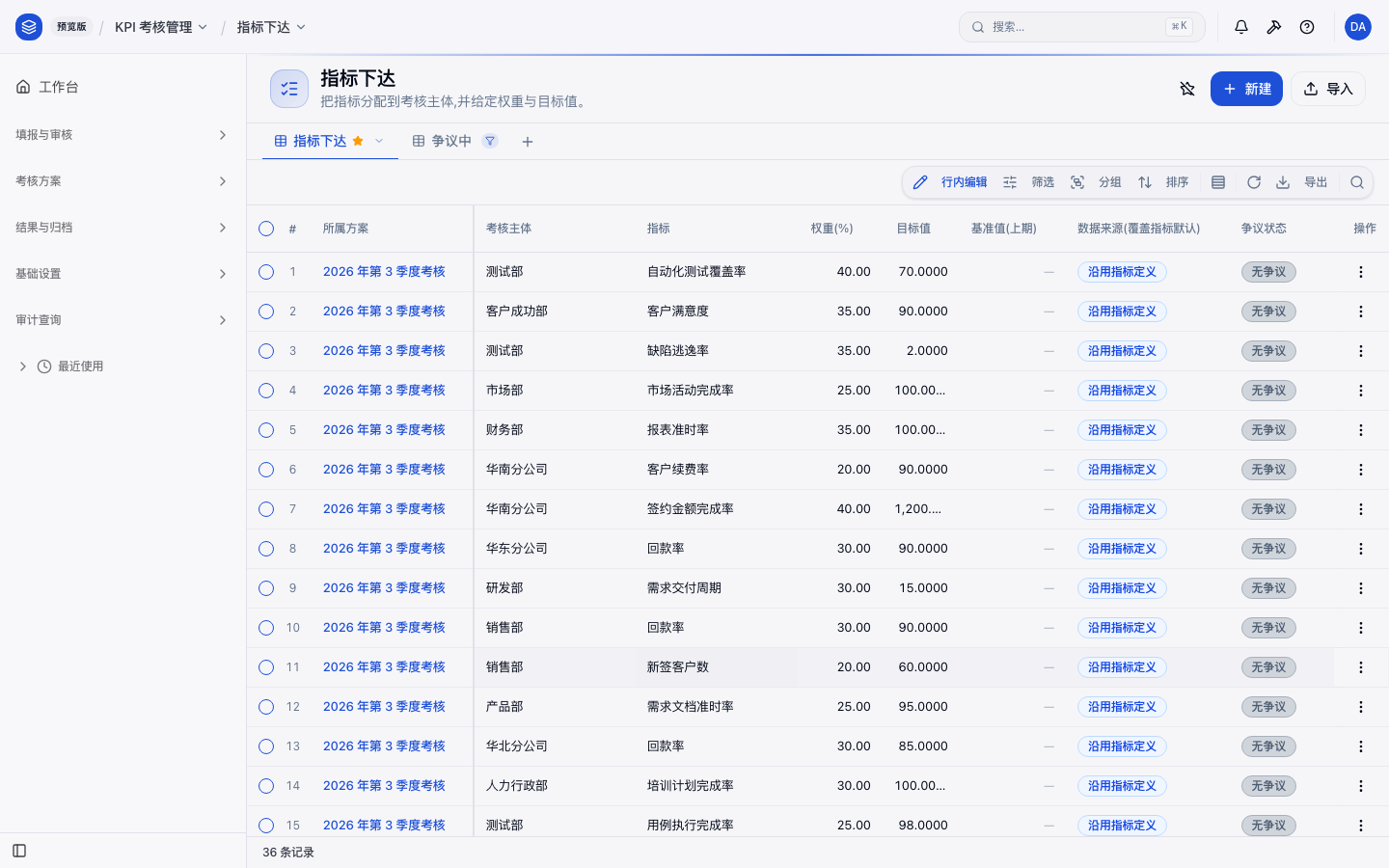
Task: Click the star on 指标下达 tab
Action: coord(358,141)
